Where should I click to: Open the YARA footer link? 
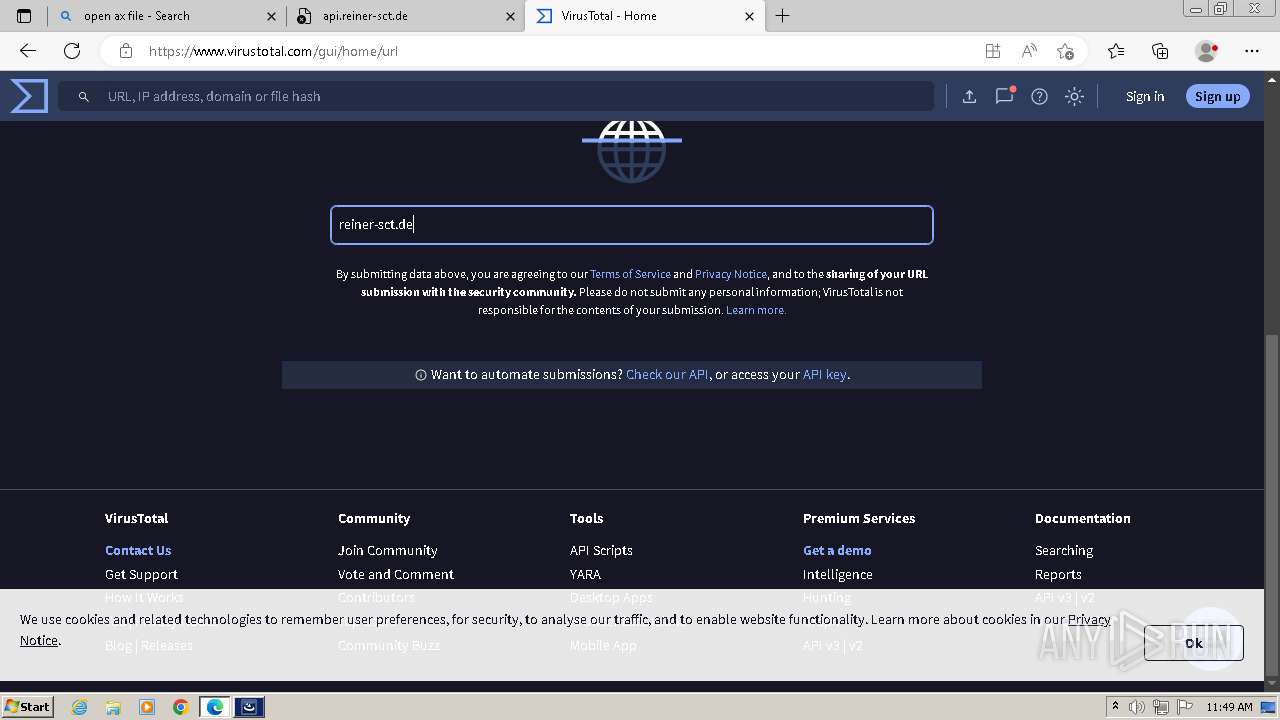tap(585, 574)
